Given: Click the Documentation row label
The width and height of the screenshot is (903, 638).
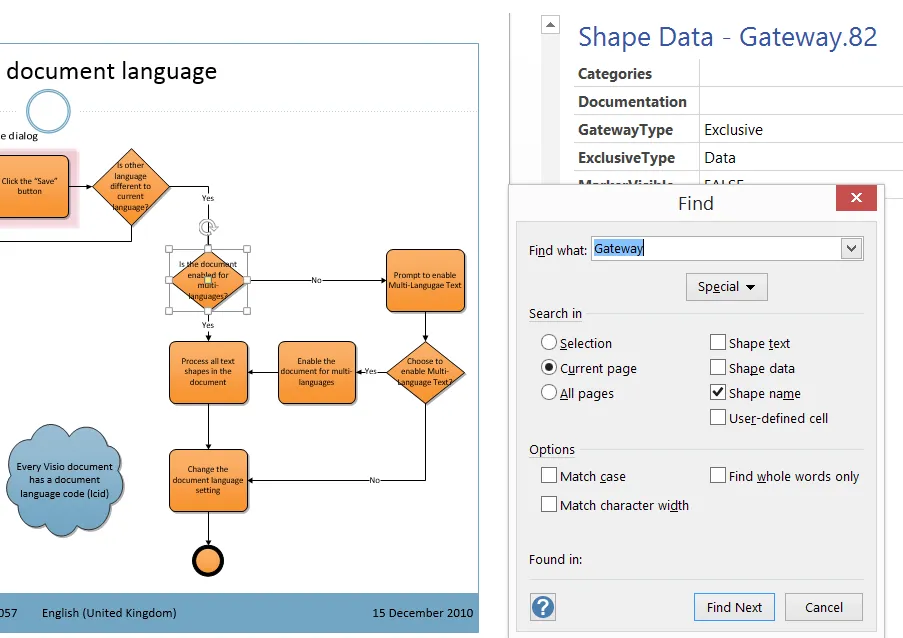Looking at the screenshot, I should pyautogui.click(x=632, y=102).
